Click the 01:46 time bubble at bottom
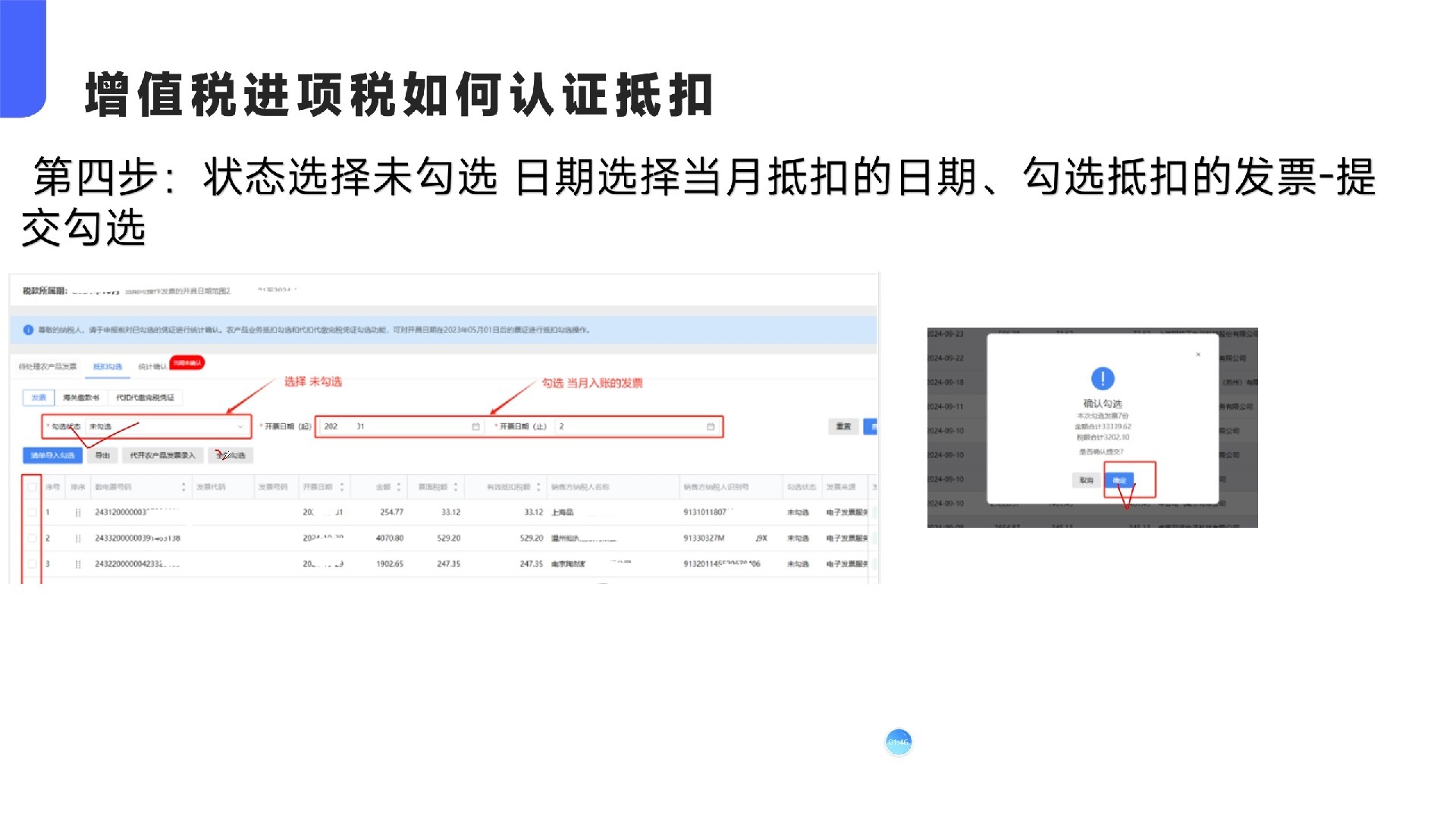This screenshot has height=819, width=1456. tap(897, 742)
